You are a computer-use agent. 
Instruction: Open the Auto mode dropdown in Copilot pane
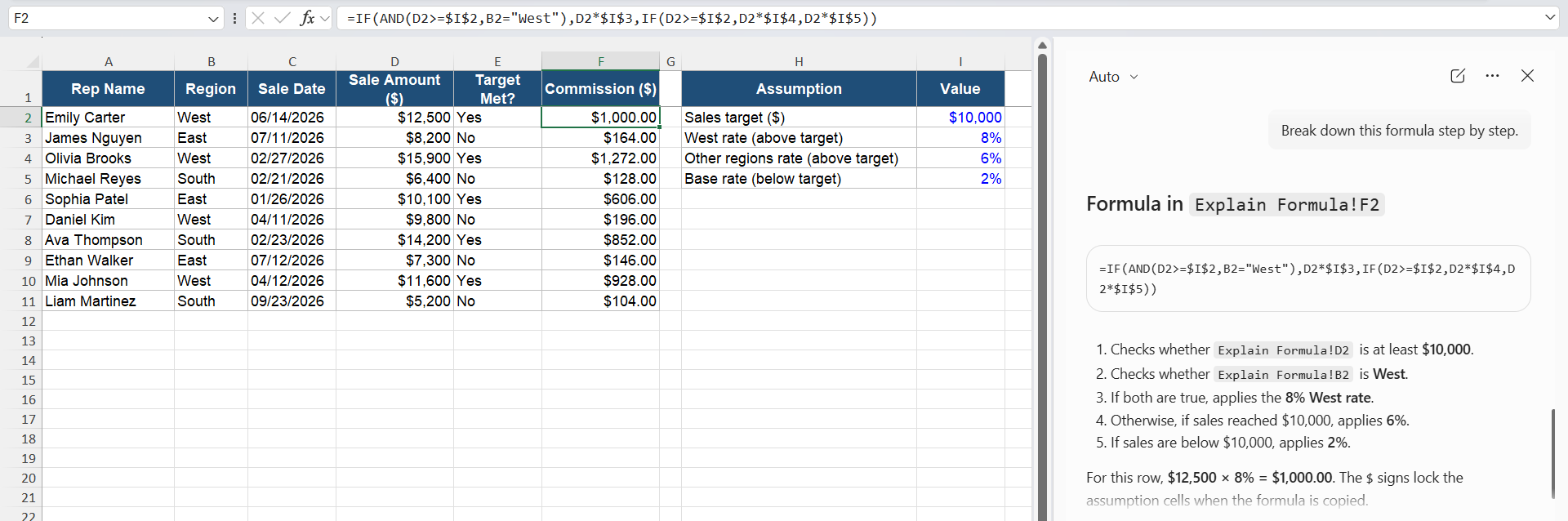[x=1113, y=77]
